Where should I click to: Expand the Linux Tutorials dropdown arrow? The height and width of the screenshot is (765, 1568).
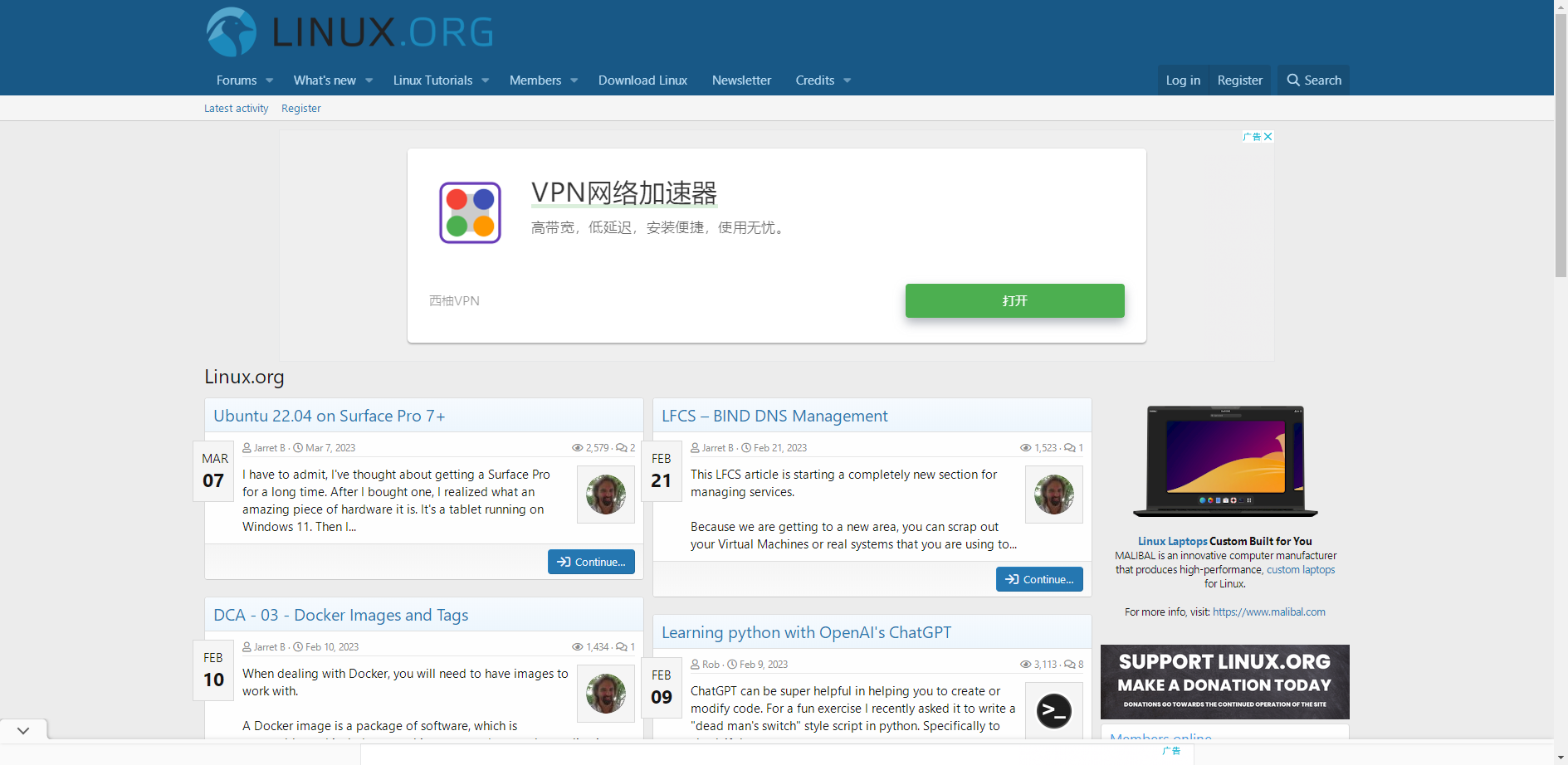(x=486, y=80)
